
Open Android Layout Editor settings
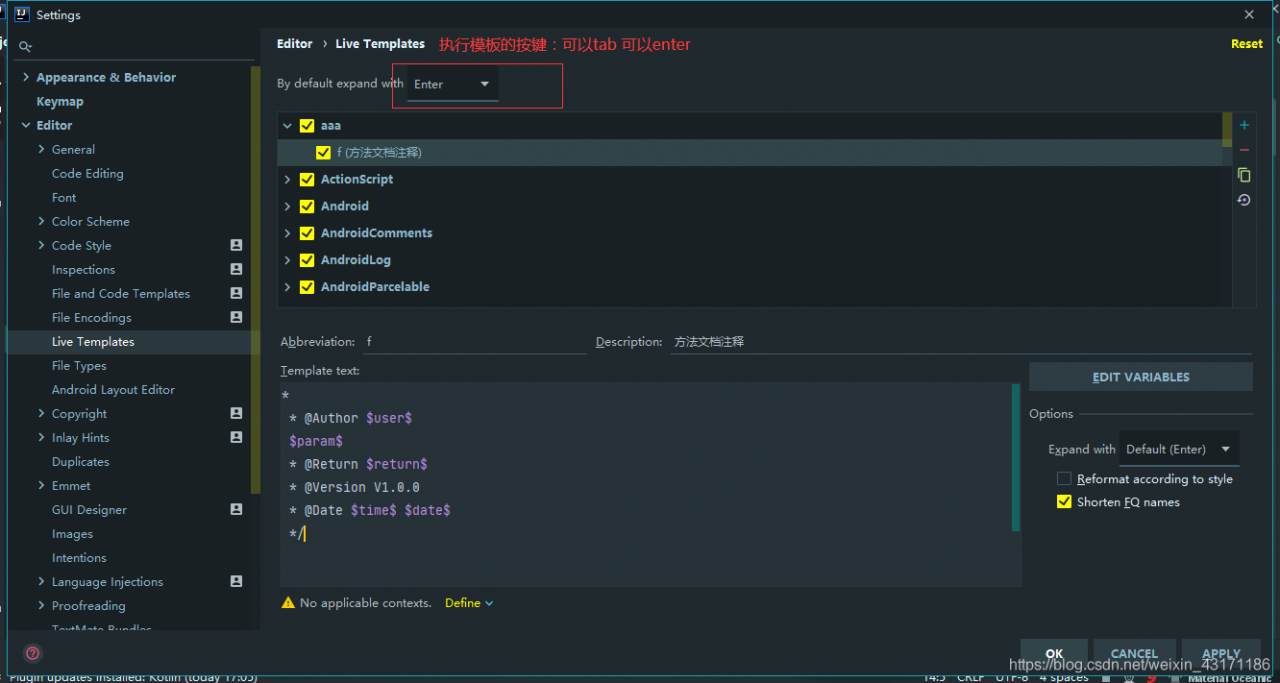click(113, 389)
